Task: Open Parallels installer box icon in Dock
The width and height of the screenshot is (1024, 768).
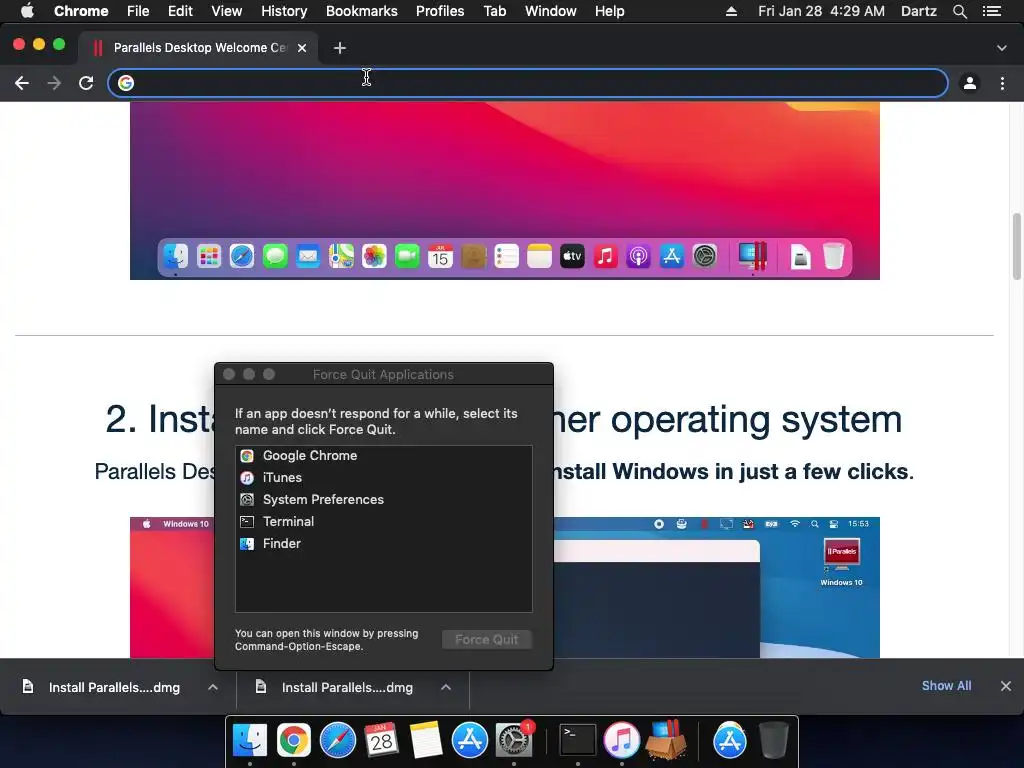Action: (x=665, y=740)
